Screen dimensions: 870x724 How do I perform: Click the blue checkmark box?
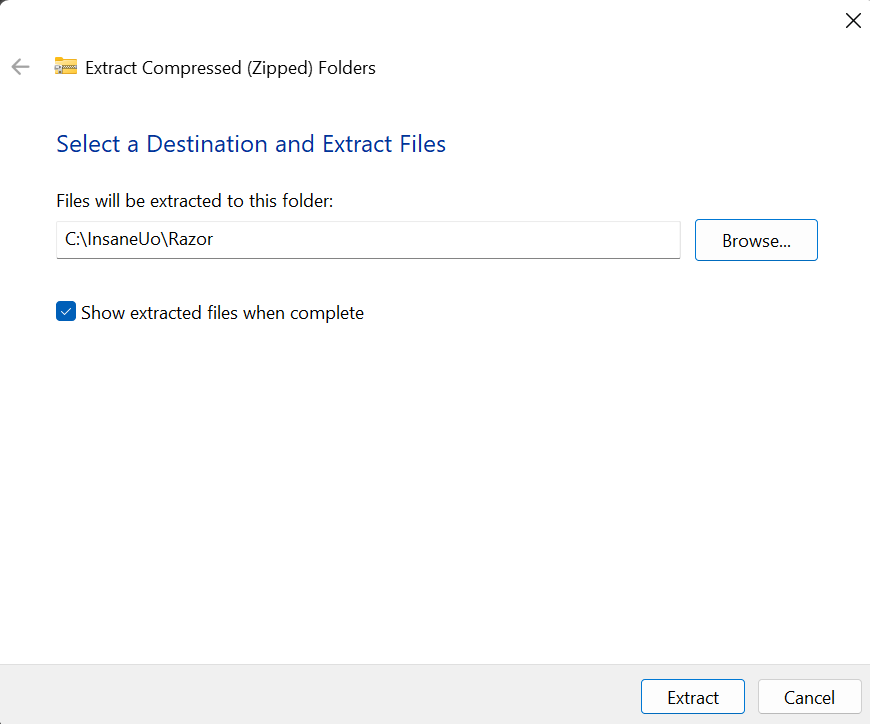pyautogui.click(x=66, y=312)
